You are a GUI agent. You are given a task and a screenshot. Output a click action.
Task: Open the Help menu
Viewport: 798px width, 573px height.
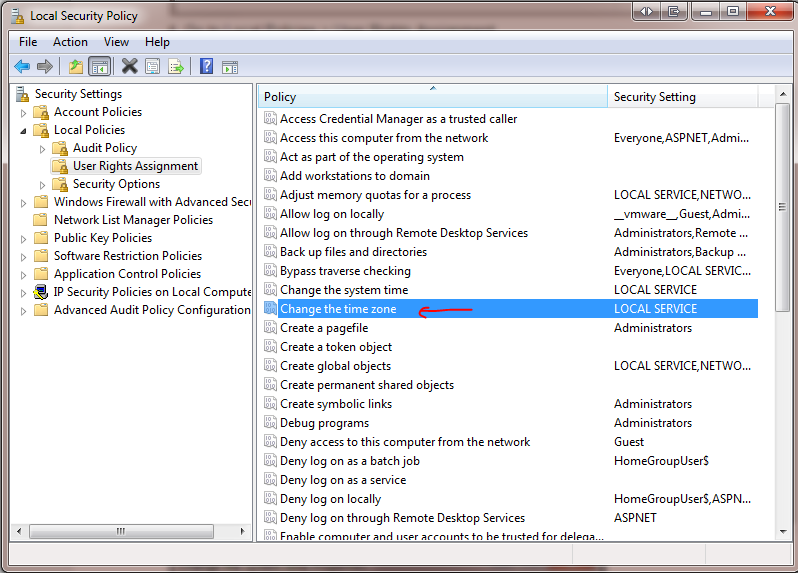click(157, 42)
